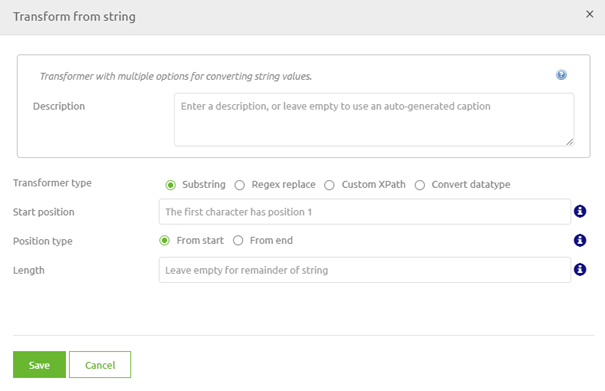This screenshot has width=605, height=391.
Task: Click the 'Transform from string' title
Action: [74, 17]
